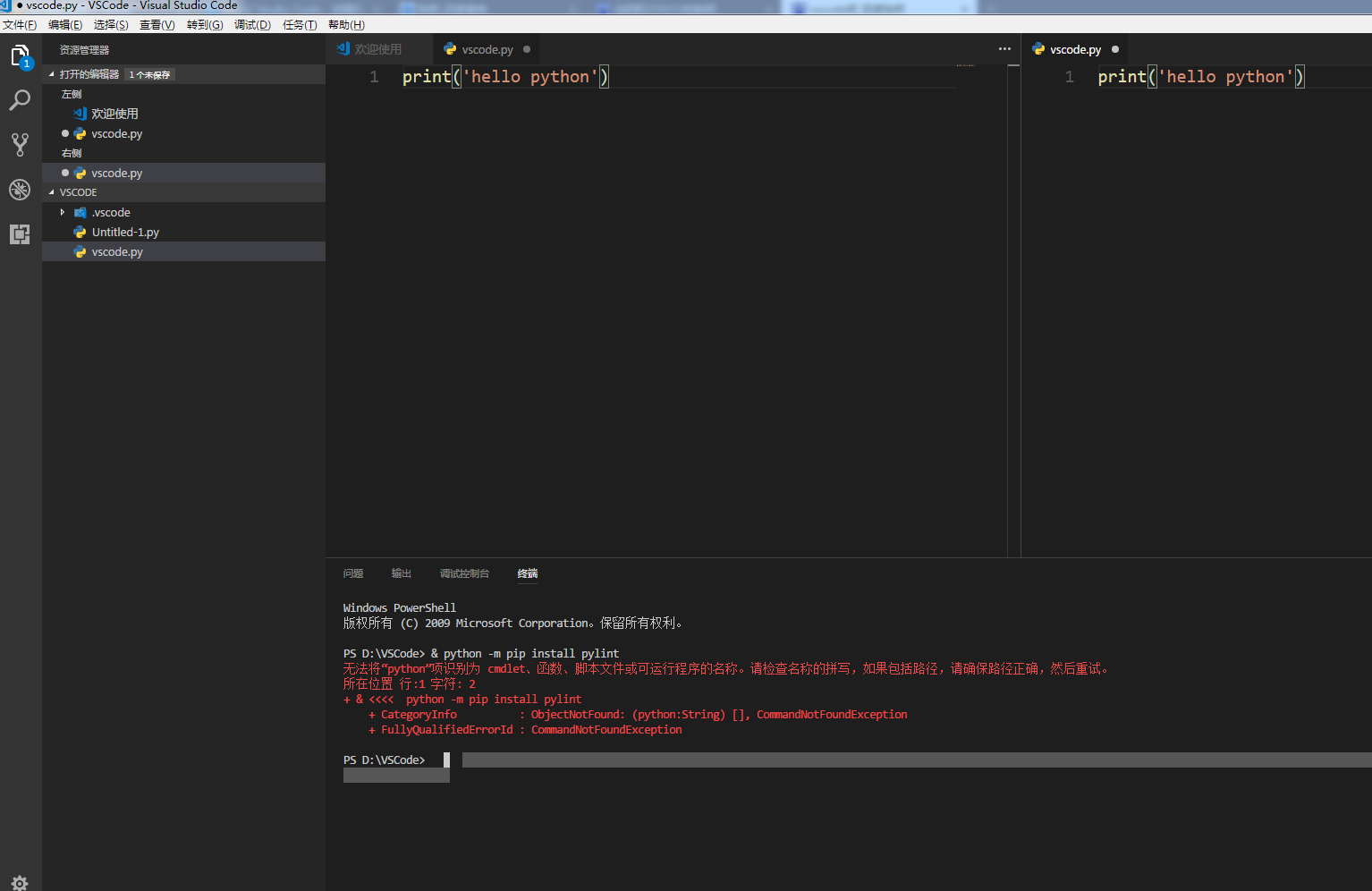Screen dimensions: 1372x891
Task: Click the 所在位置 行:1 字符: 2 line
Action: (x=410, y=684)
